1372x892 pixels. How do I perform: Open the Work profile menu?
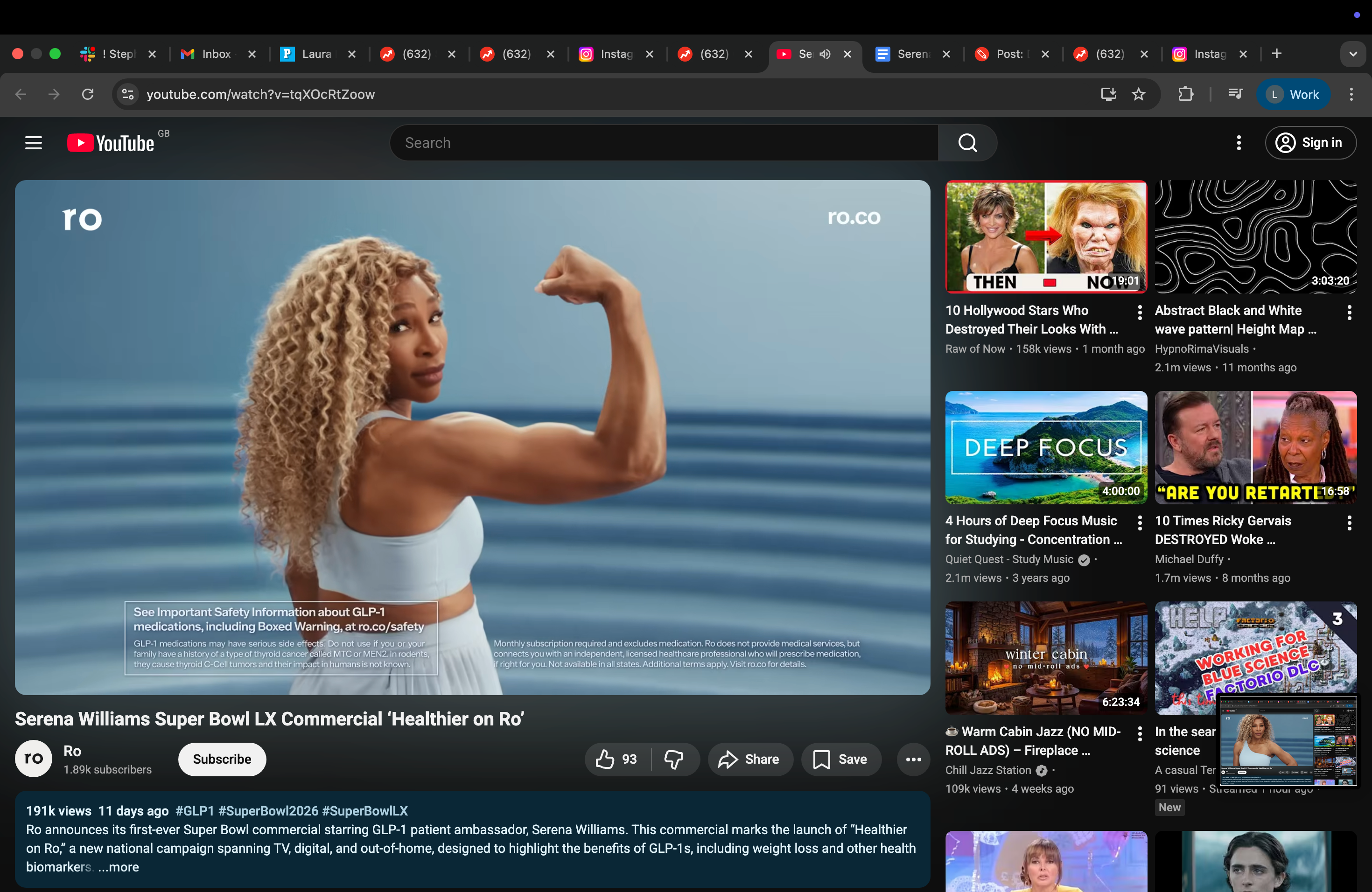click(1293, 94)
